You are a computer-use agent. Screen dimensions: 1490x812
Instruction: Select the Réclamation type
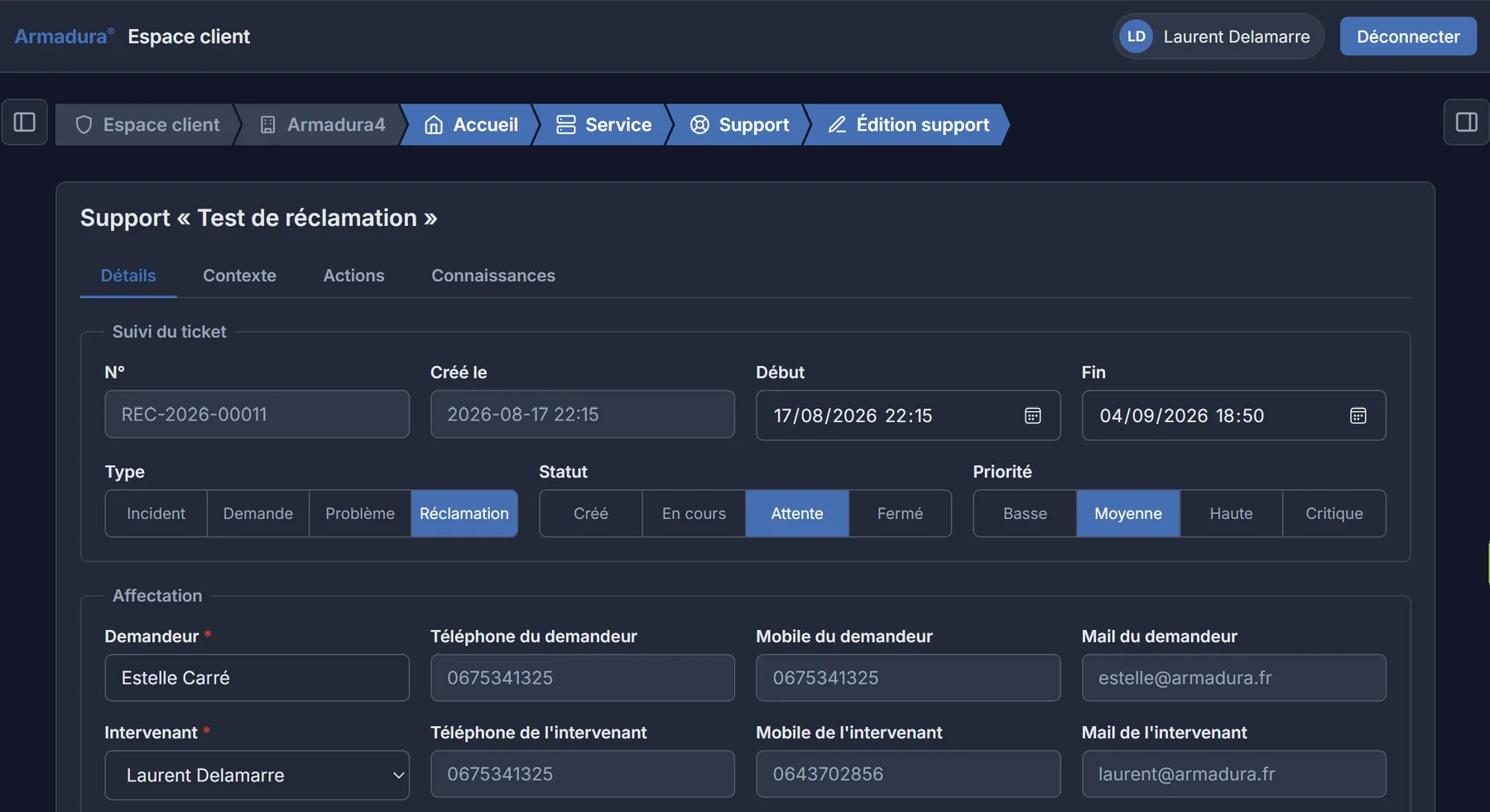click(464, 513)
